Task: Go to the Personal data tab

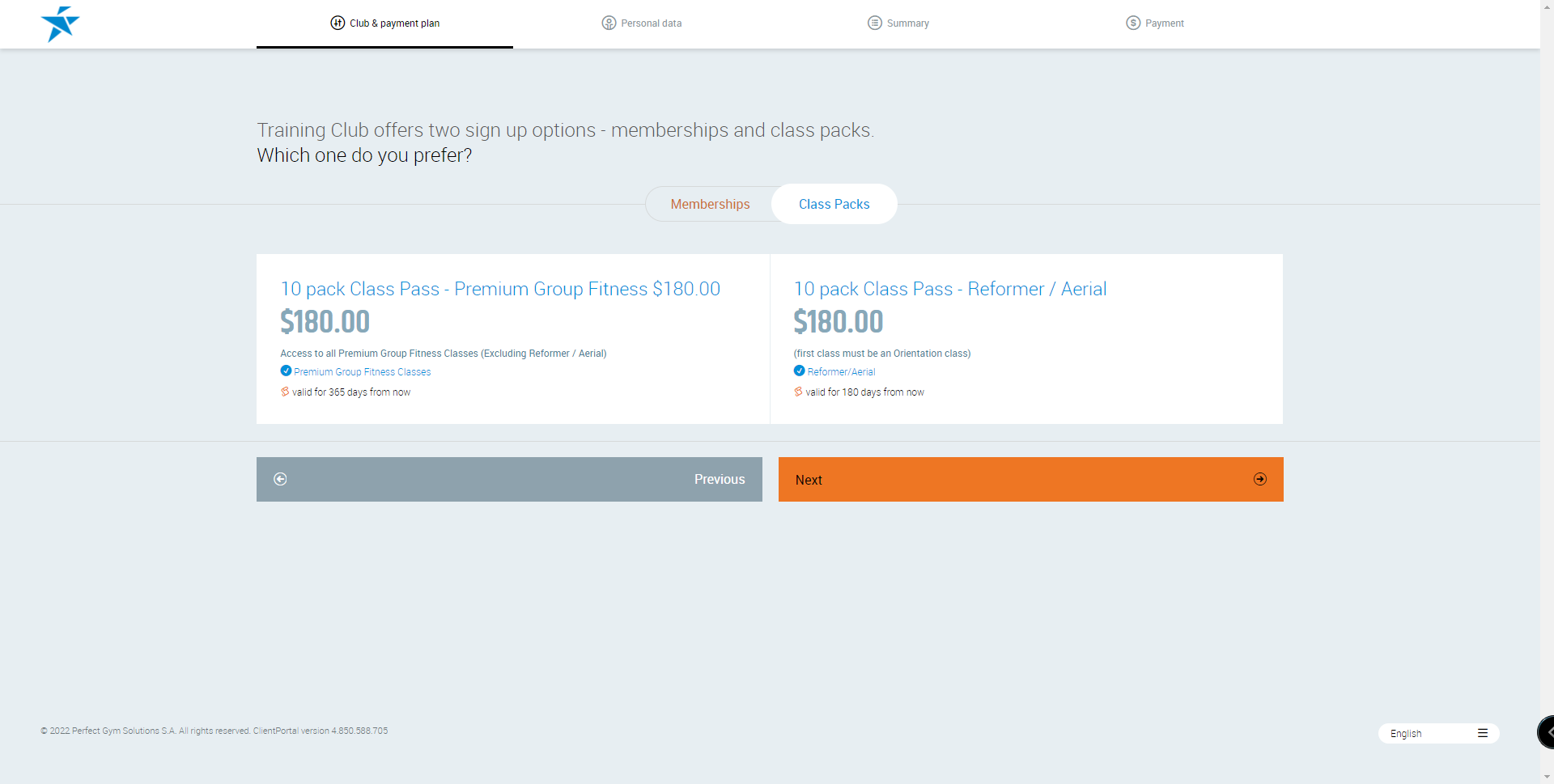Action: (x=651, y=23)
